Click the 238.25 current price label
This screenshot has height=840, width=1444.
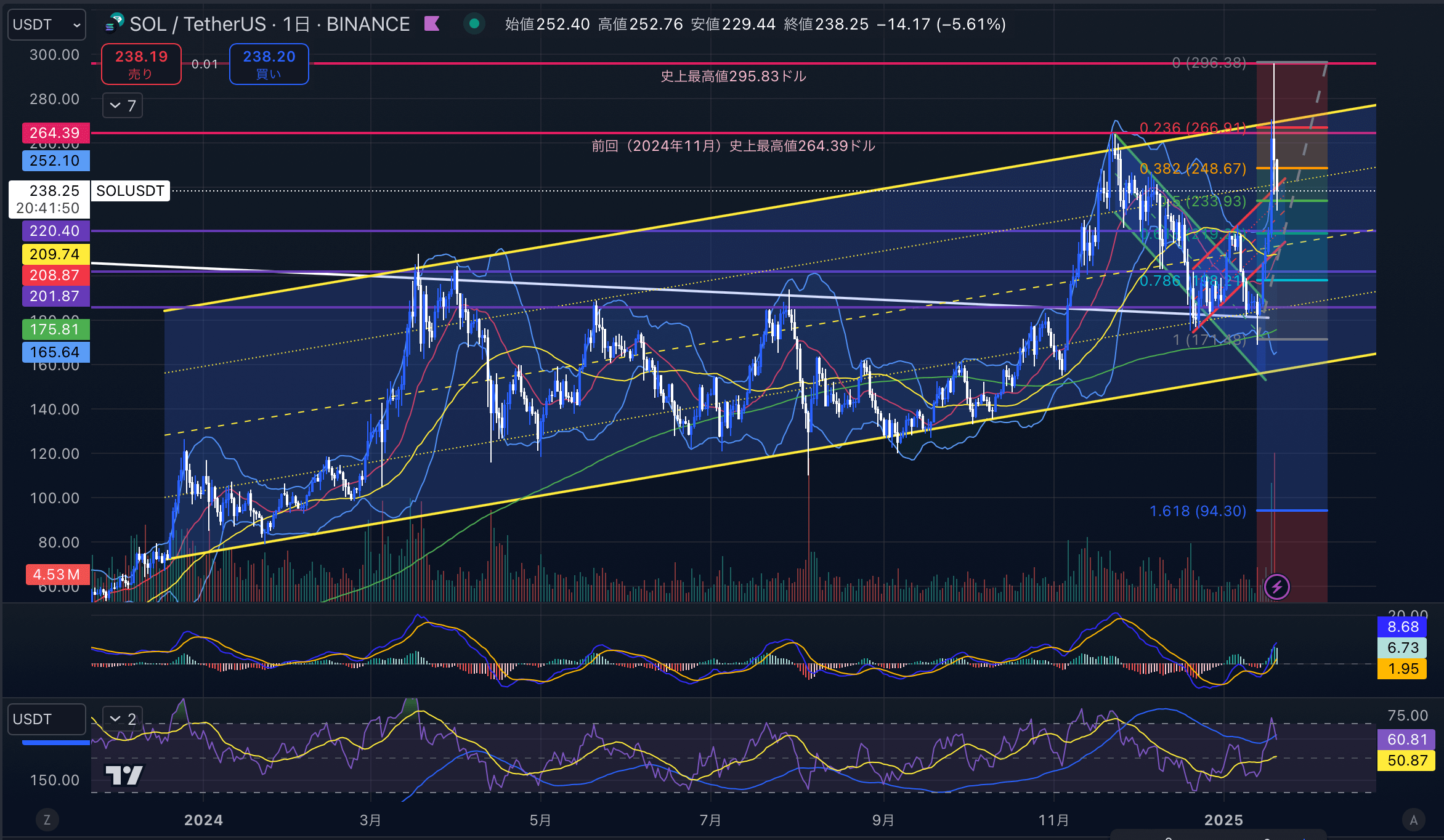click(x=49, y=199)
